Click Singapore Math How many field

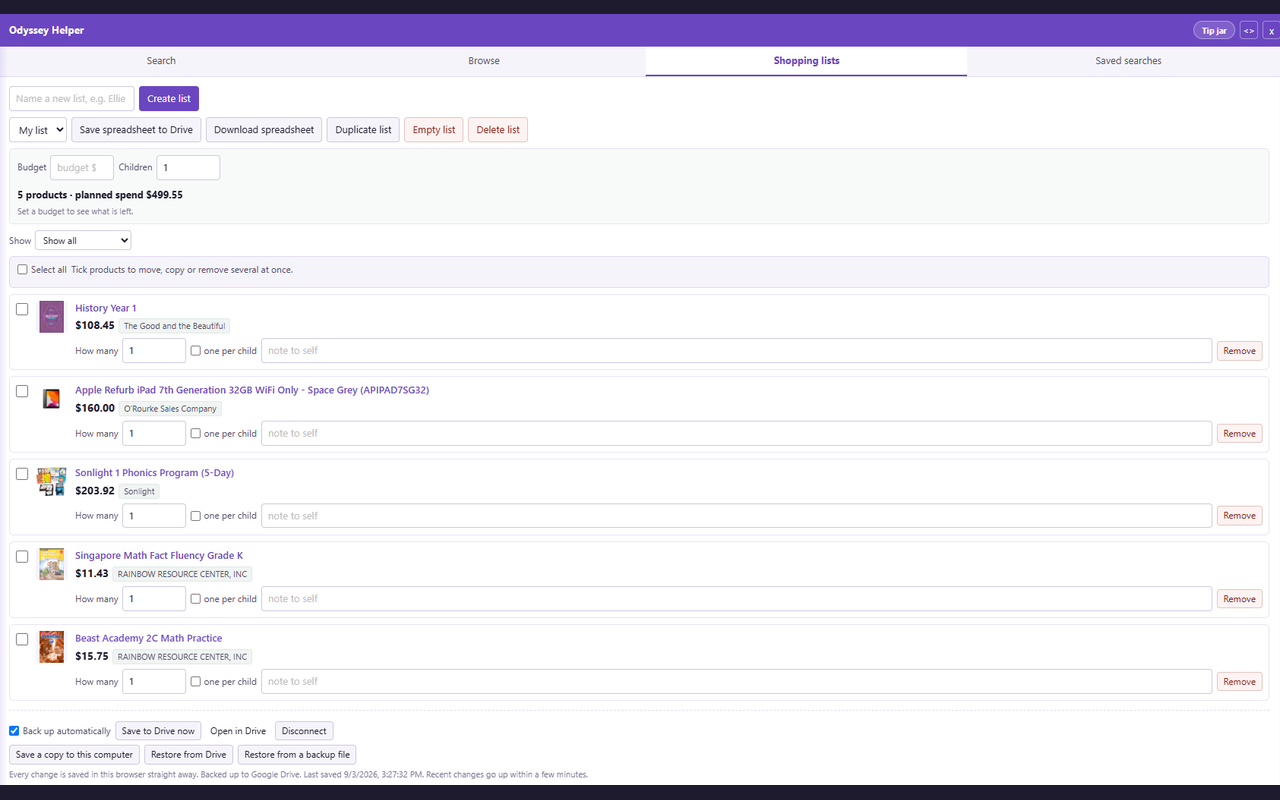154,599
